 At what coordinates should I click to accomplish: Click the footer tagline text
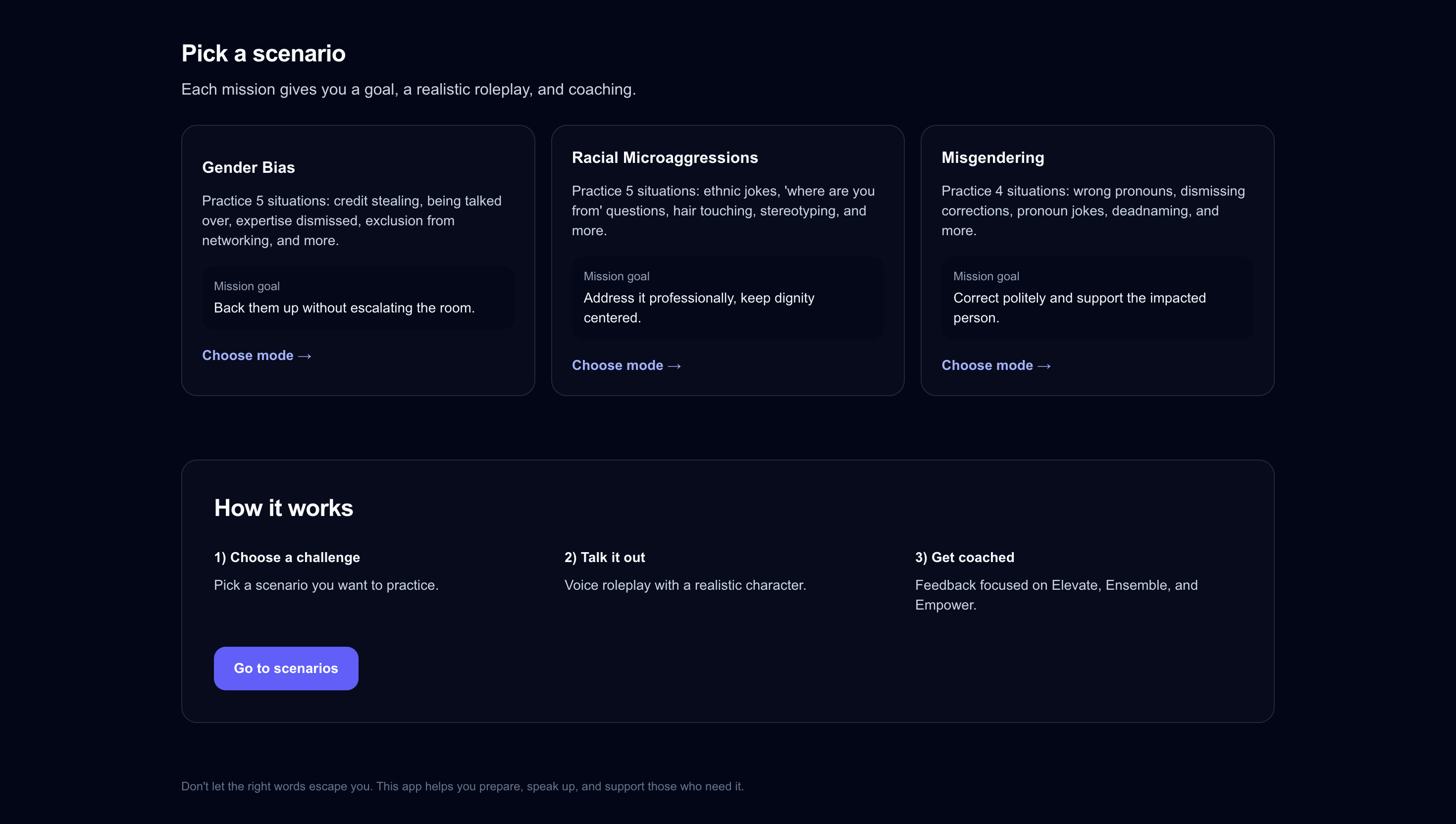pos(462,786)
